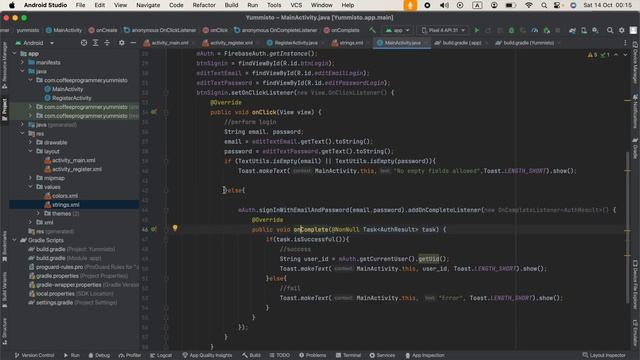
Task: Open App Inspection tool window
Action: pyautogui.click(x=424, y=356)
